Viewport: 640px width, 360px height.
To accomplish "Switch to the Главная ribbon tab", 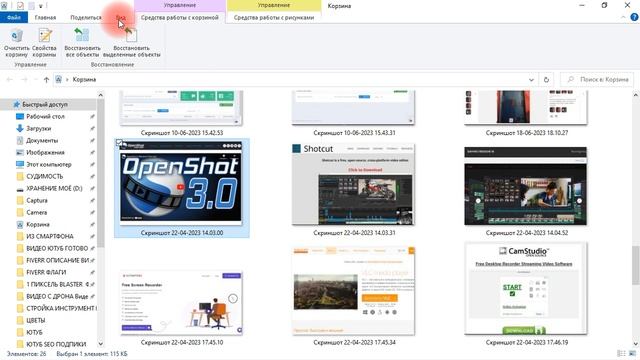I will coord(45,18).
